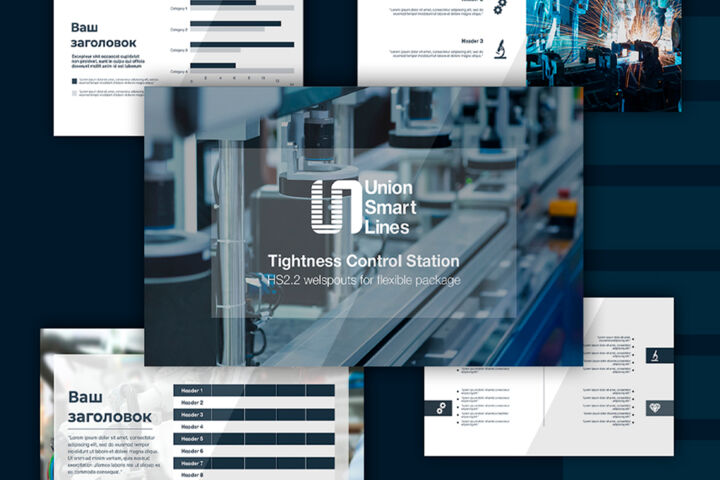Click the gears icon in the dark box, bottom-right slide
The height and width of the screenshot is (480, 720).
(x=441, y=408)
